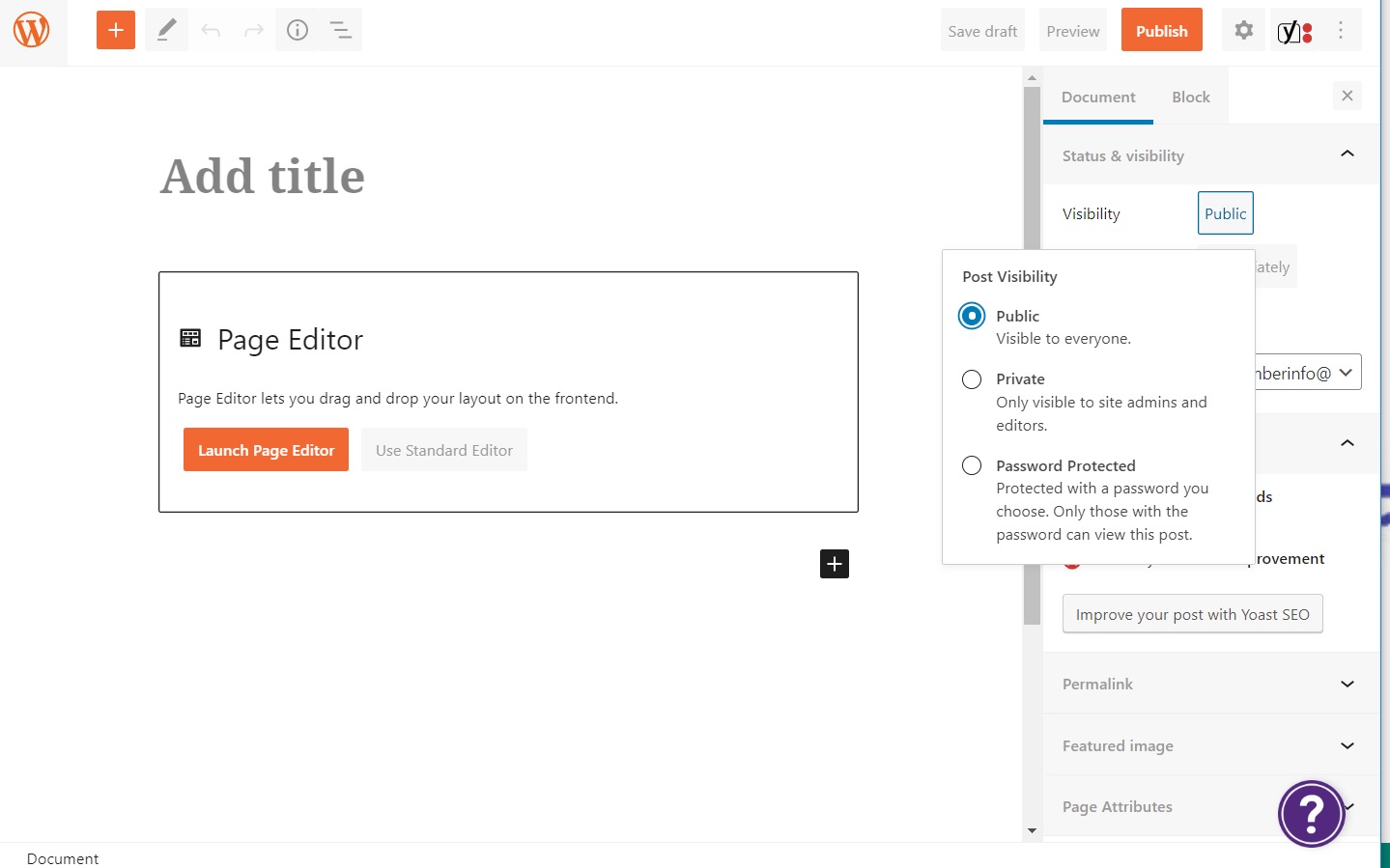Click the undo arrow icon
This screenshot has width=1390, height=868.
coord(211,30)
